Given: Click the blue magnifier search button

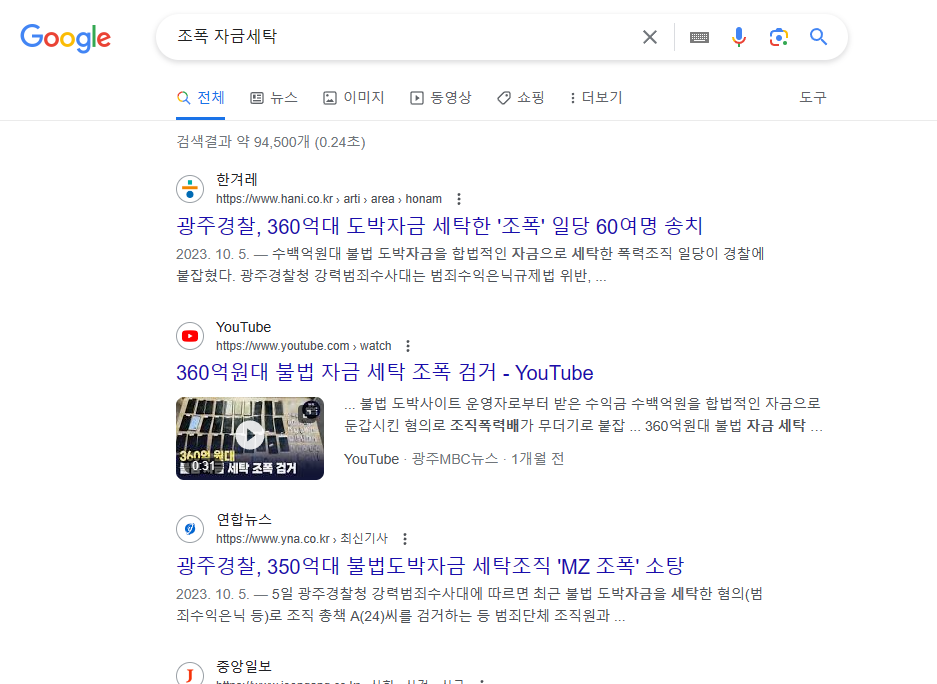Looking at the screenshot, I should pyautogui.click(x=818, y=37).
